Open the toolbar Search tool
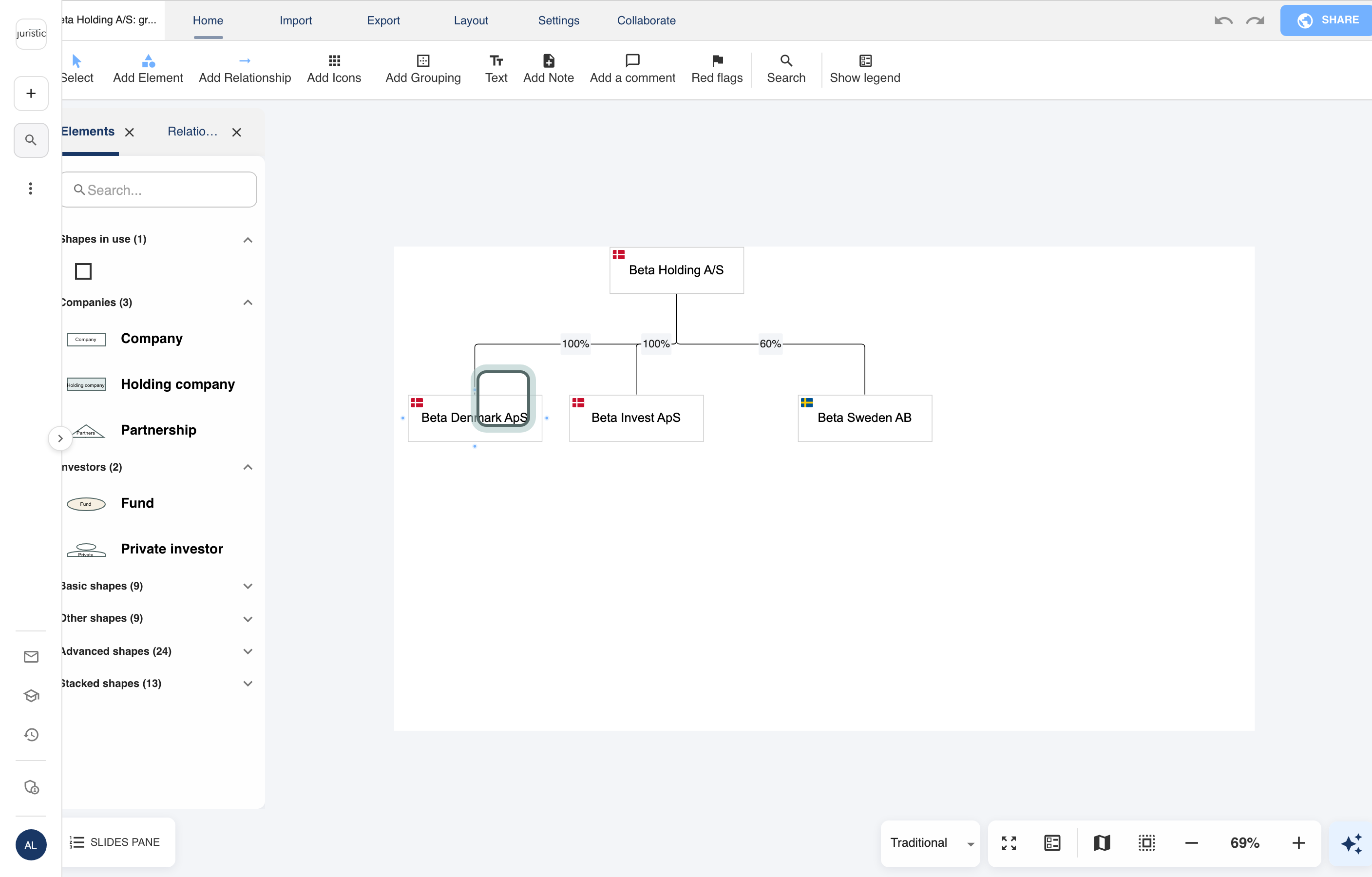The height and width of the screenshot is (877, 1372). pyautogui.click(x=786, y=69)
